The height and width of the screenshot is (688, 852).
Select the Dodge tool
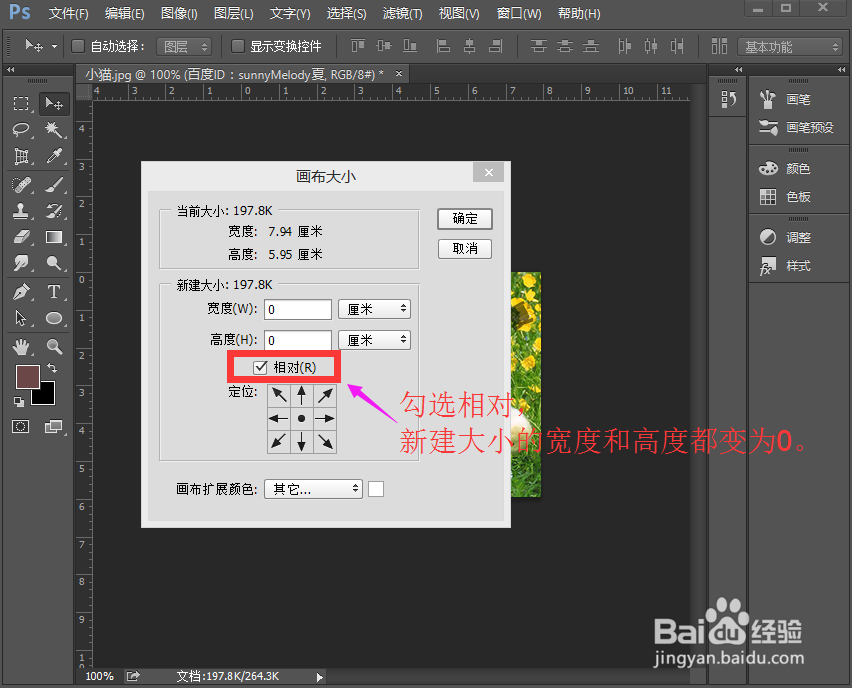click(54, 264)
